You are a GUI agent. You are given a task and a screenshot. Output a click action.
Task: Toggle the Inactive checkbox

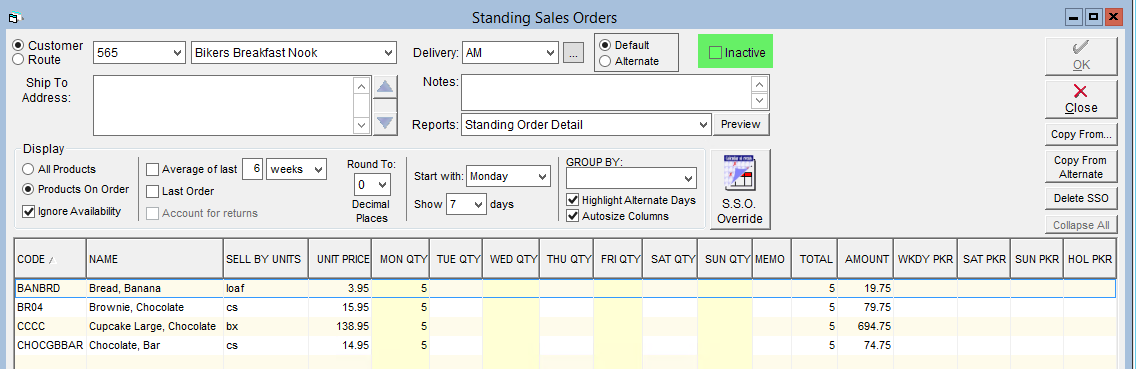715,53
